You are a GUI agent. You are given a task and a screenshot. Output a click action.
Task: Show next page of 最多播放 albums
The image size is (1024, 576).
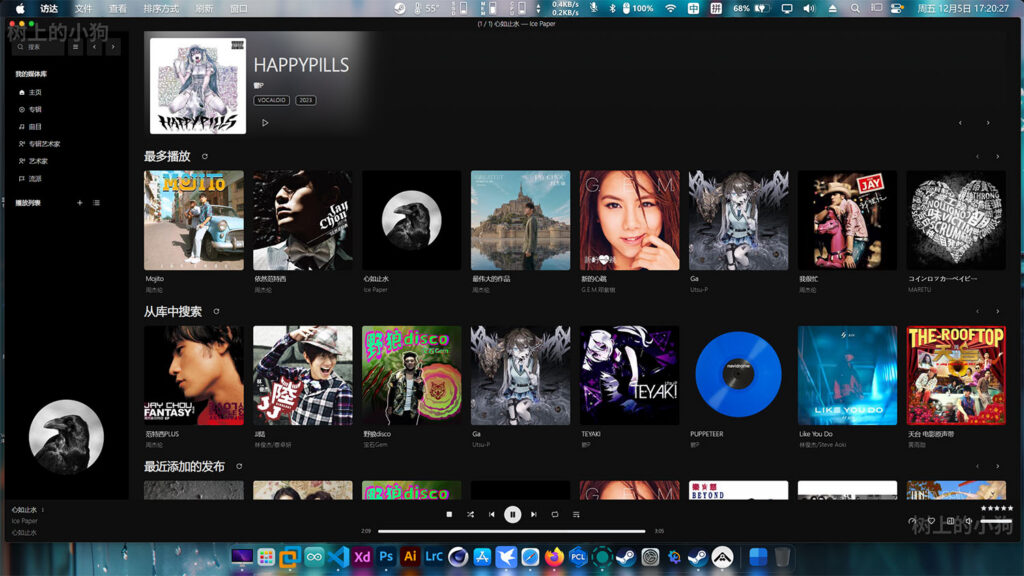[x=997, y=157]
